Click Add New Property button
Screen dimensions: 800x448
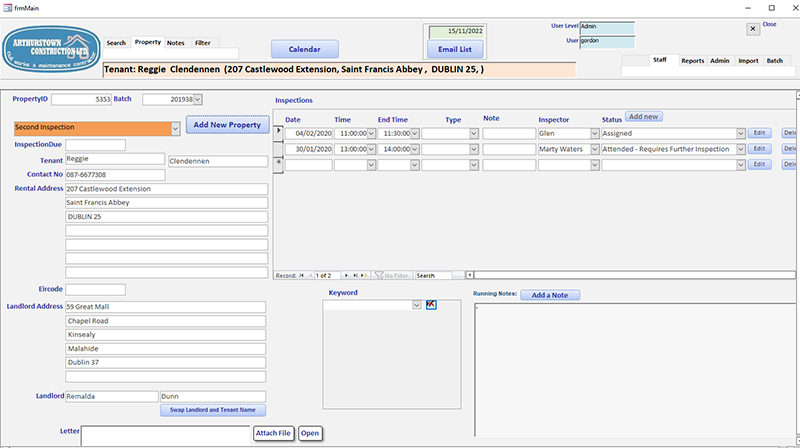point(227,125)
